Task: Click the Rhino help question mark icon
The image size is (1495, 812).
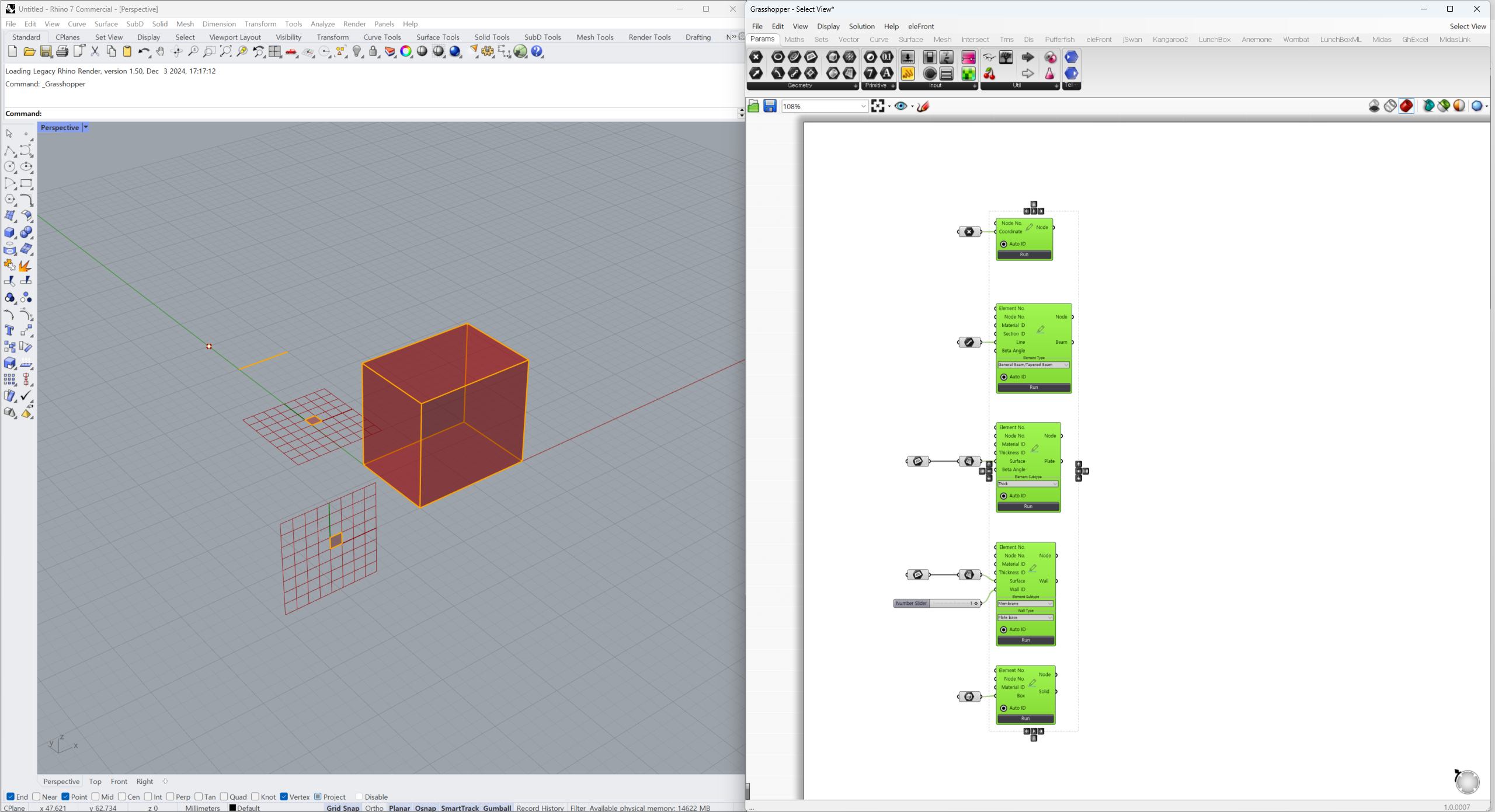Action: coord(537,52)
